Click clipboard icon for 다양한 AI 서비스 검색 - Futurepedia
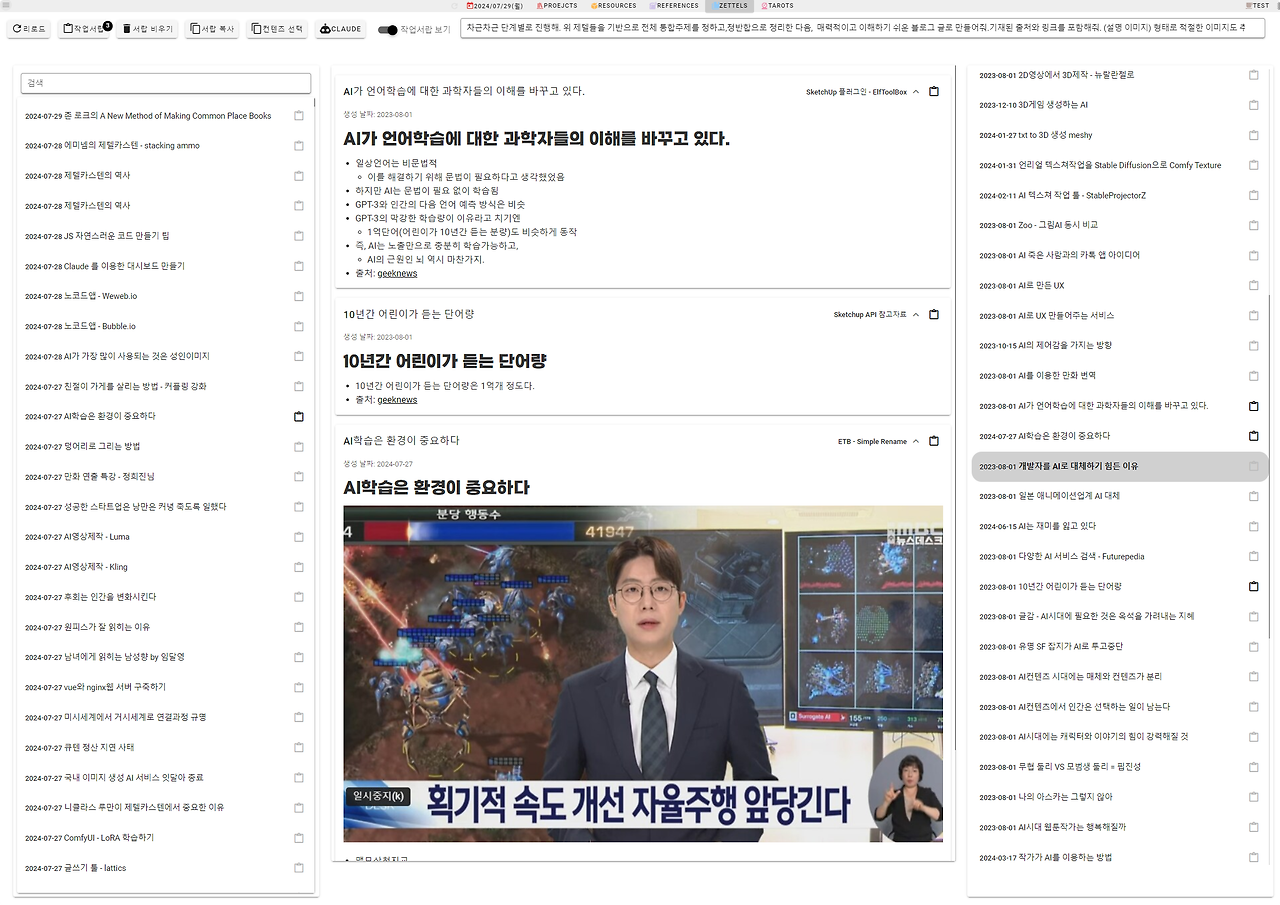1280x905 pixels. 1254,556
